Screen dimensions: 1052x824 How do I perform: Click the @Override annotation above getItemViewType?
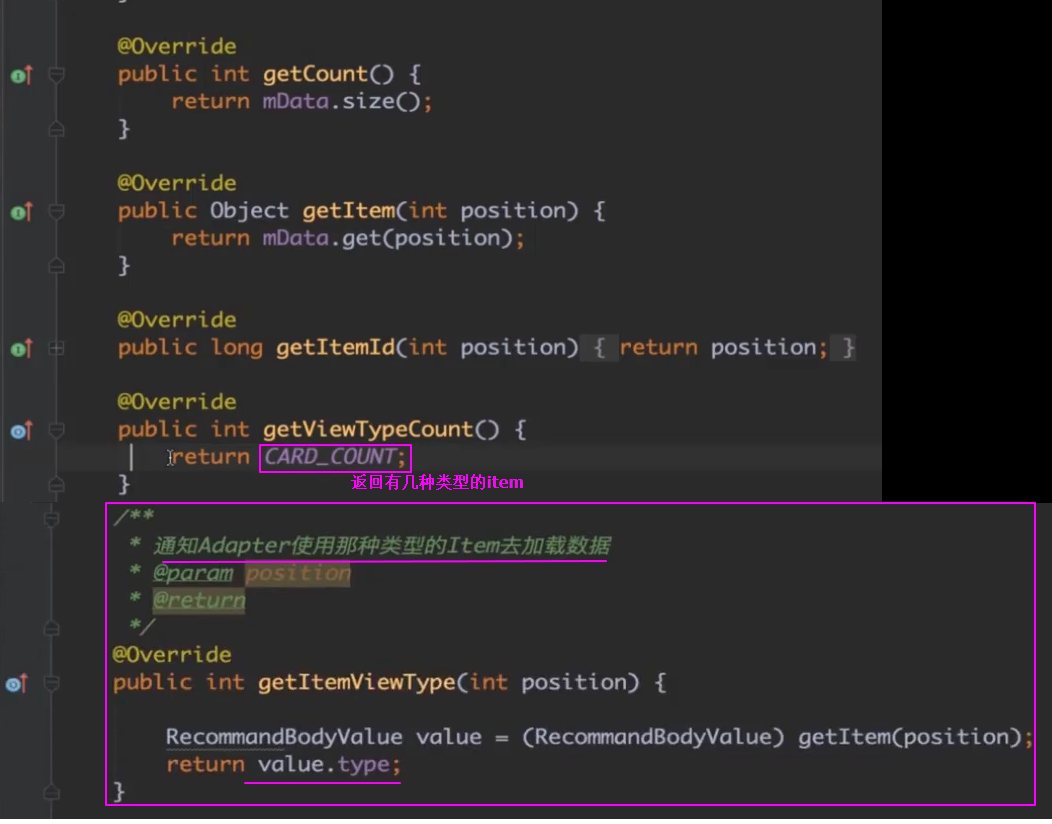172,654
